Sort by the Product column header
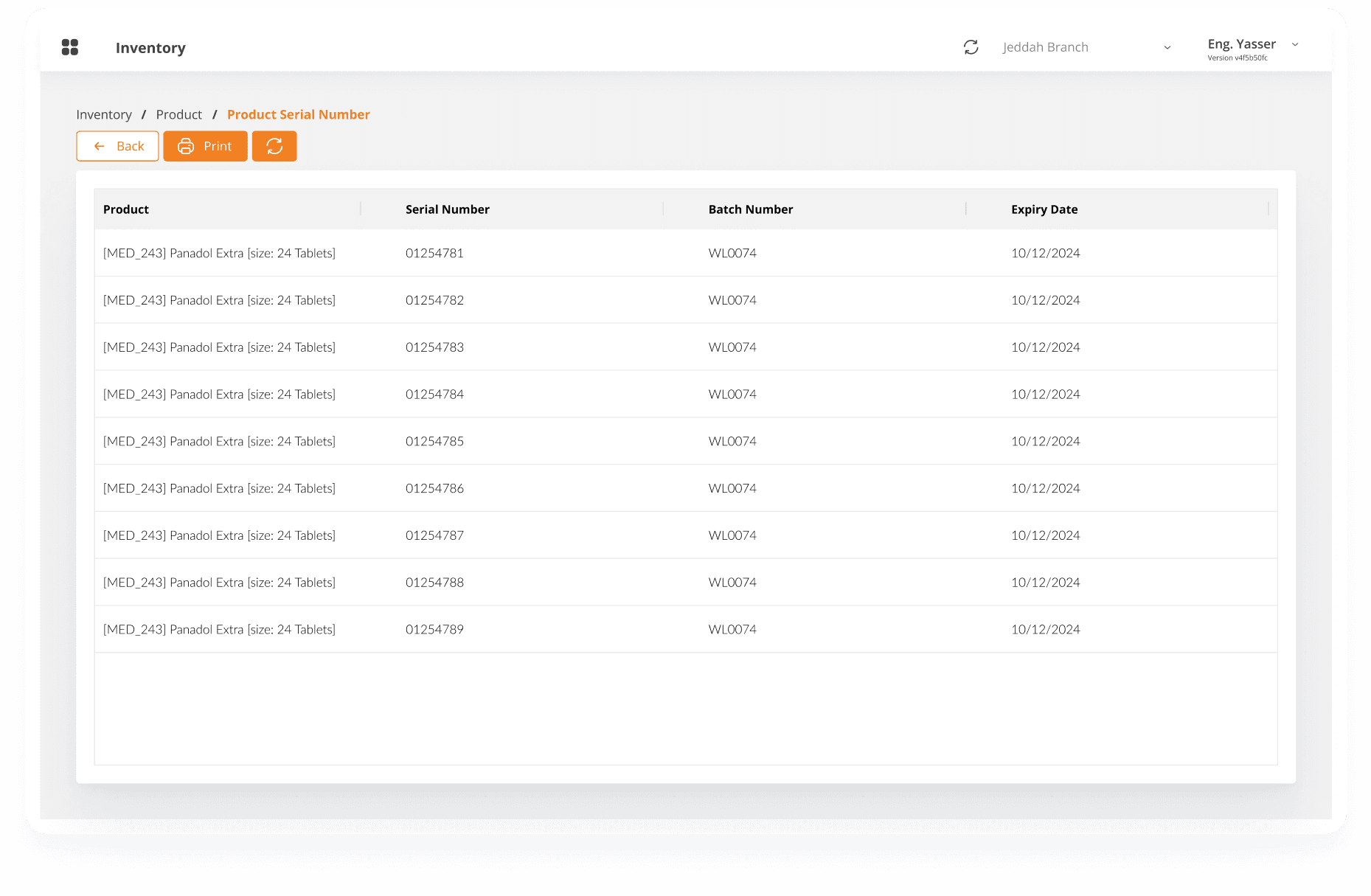 tap(126, 209)
